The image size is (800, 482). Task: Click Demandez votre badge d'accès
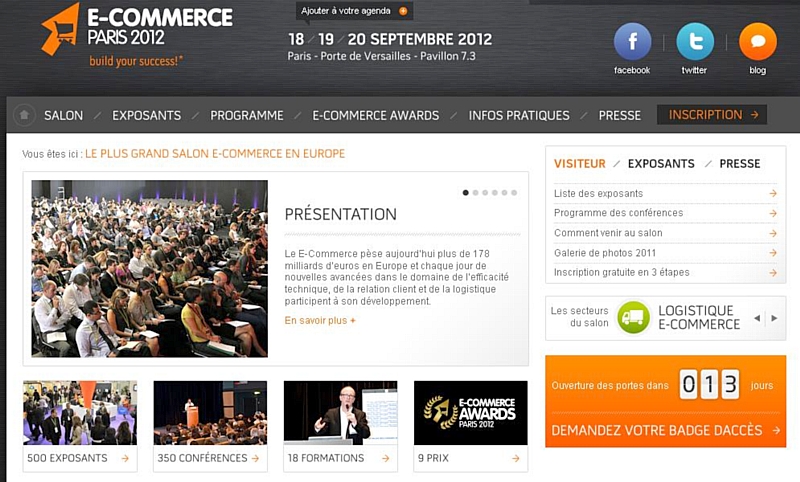click(665, 430)
